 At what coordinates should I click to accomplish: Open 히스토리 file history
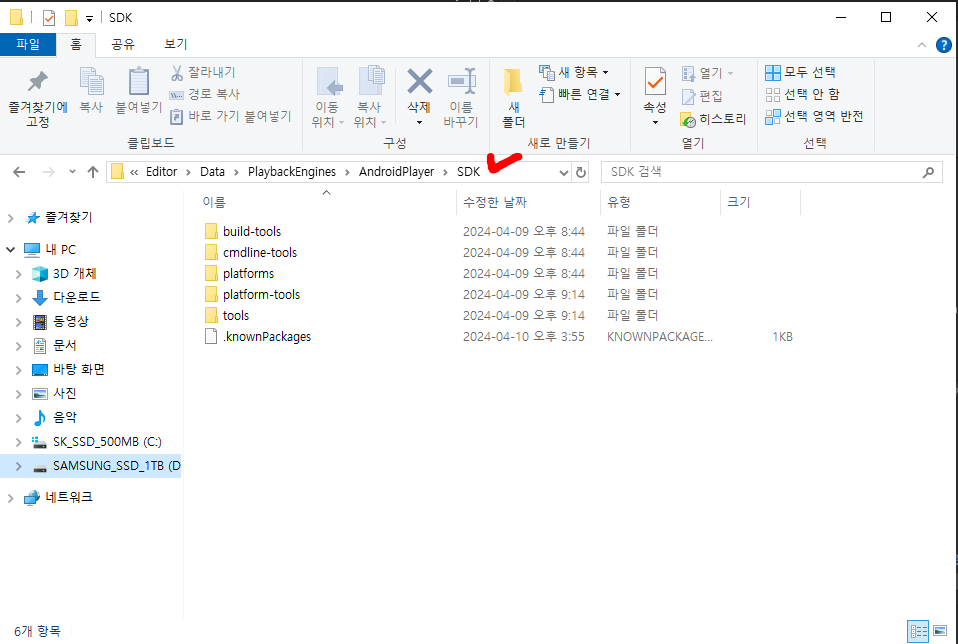pos(714,119)
